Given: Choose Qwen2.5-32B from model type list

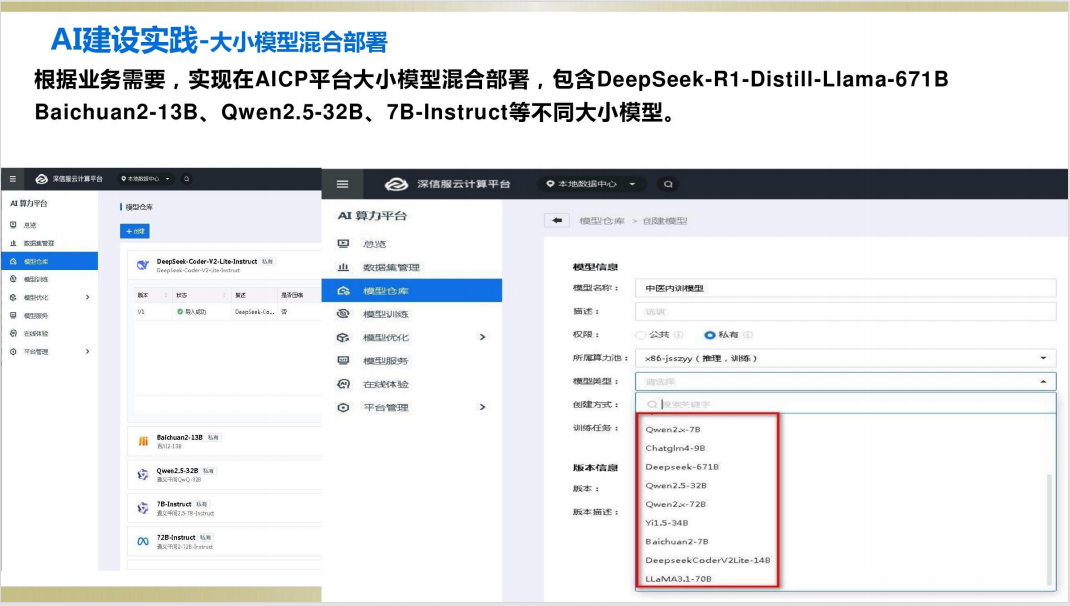Looking at the screenshot, I should click(x=676, y=486).
